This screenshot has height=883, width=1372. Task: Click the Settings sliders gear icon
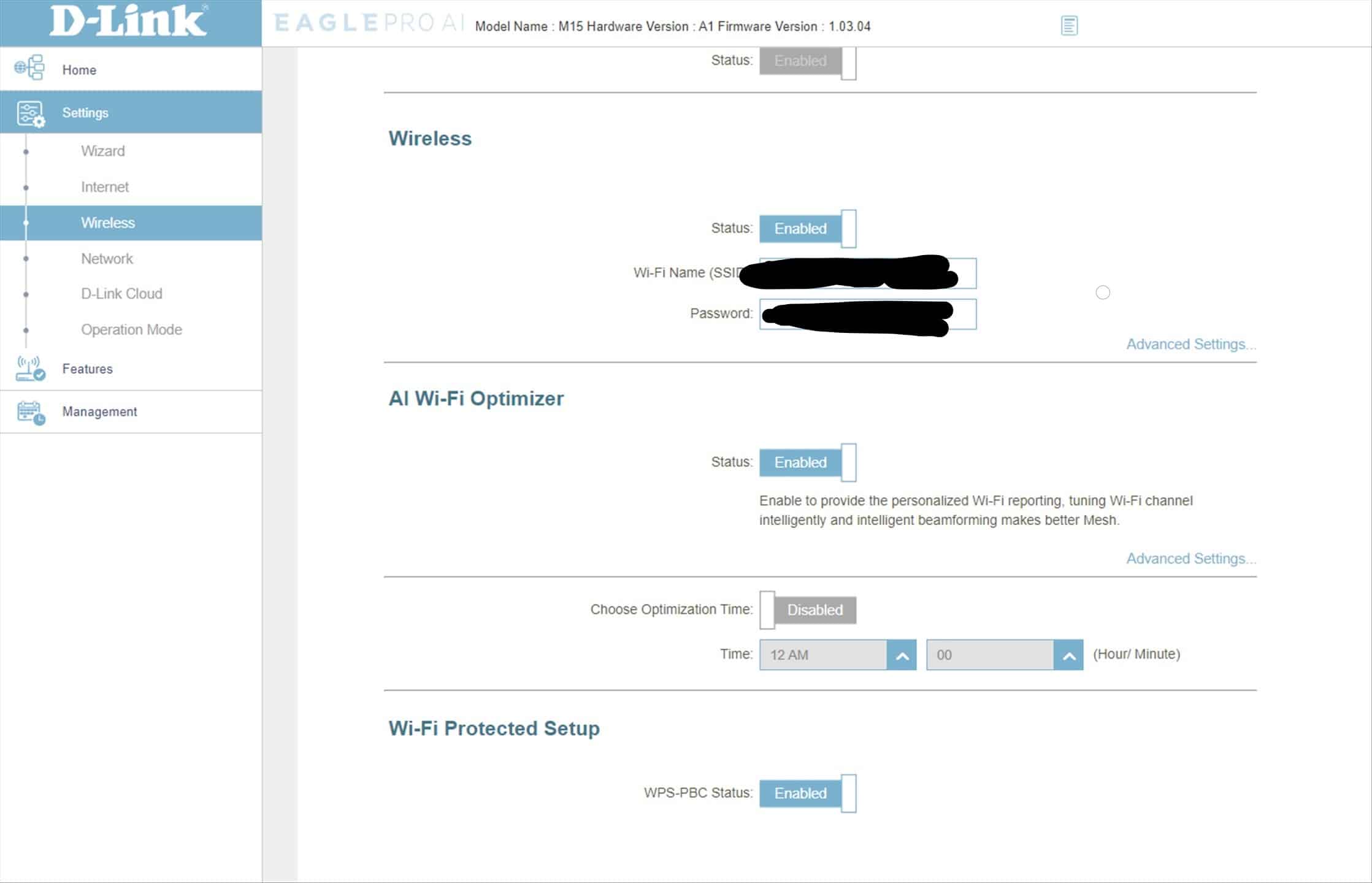coord(31,114)
